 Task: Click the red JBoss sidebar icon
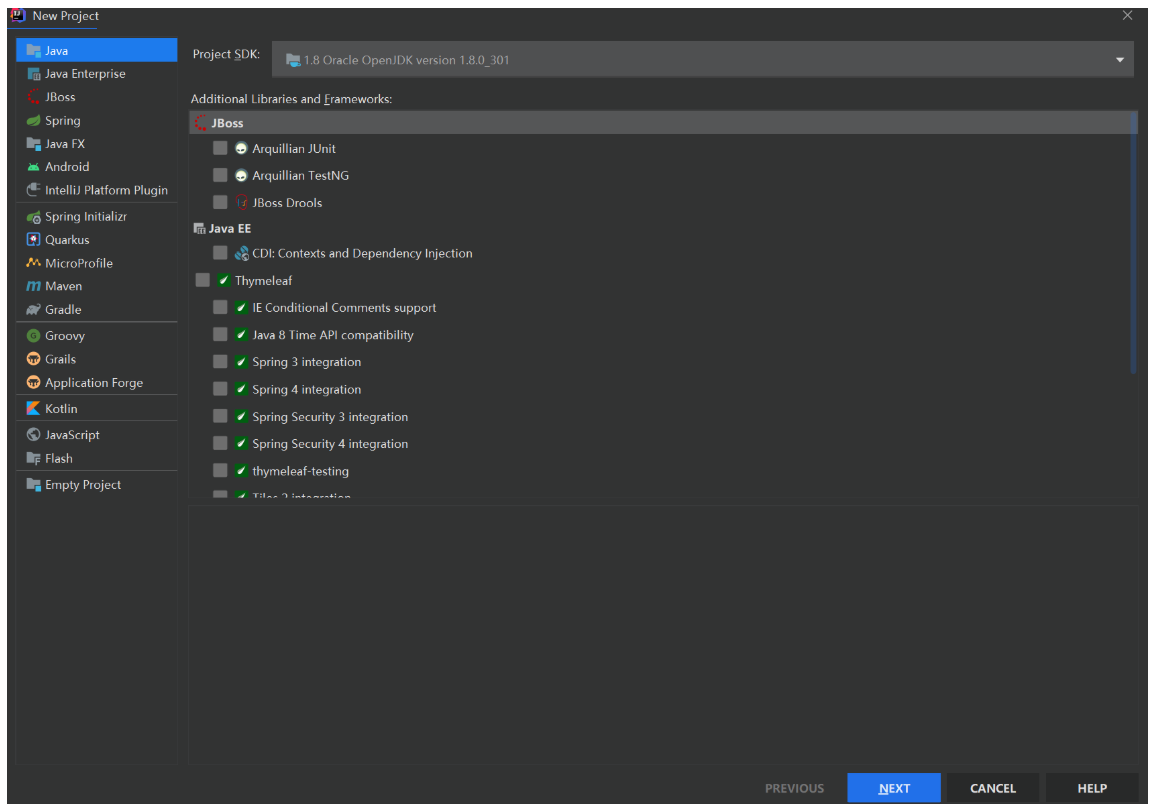pyautogui.click(x=33, y=97)
